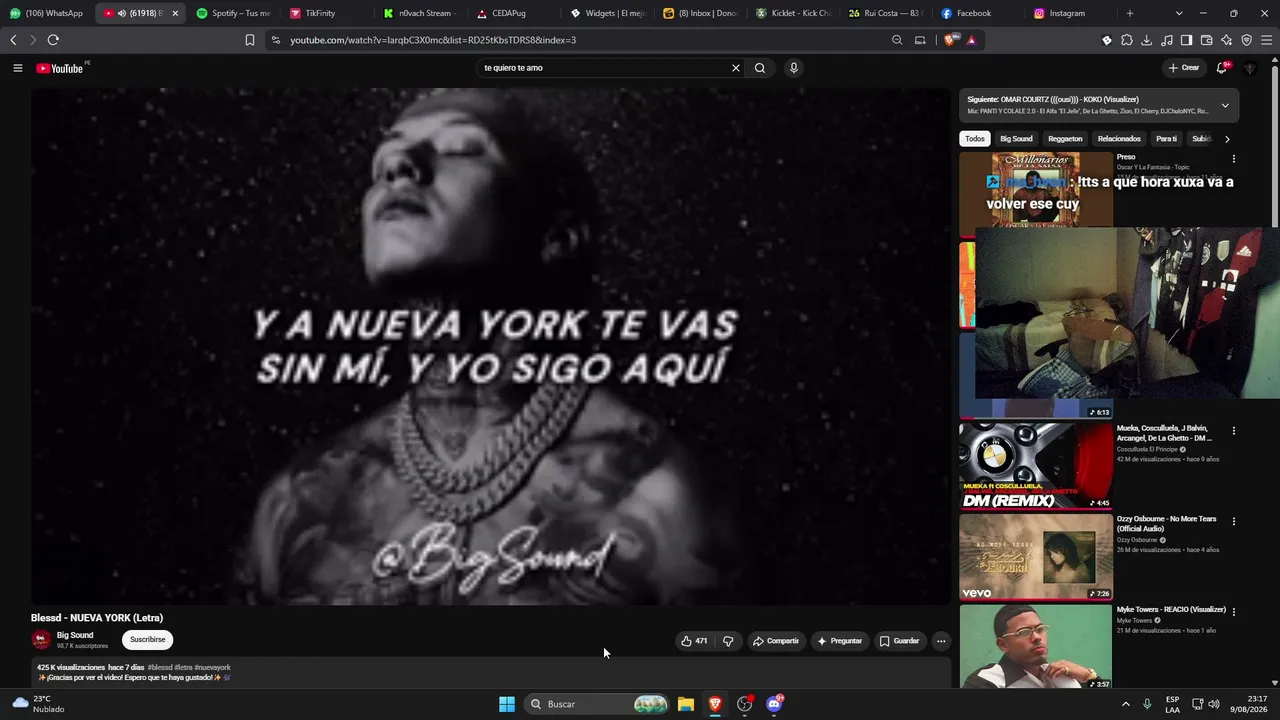Open options menu for DM (Remix) video
1280x720 pixels.
[1233, 431]
